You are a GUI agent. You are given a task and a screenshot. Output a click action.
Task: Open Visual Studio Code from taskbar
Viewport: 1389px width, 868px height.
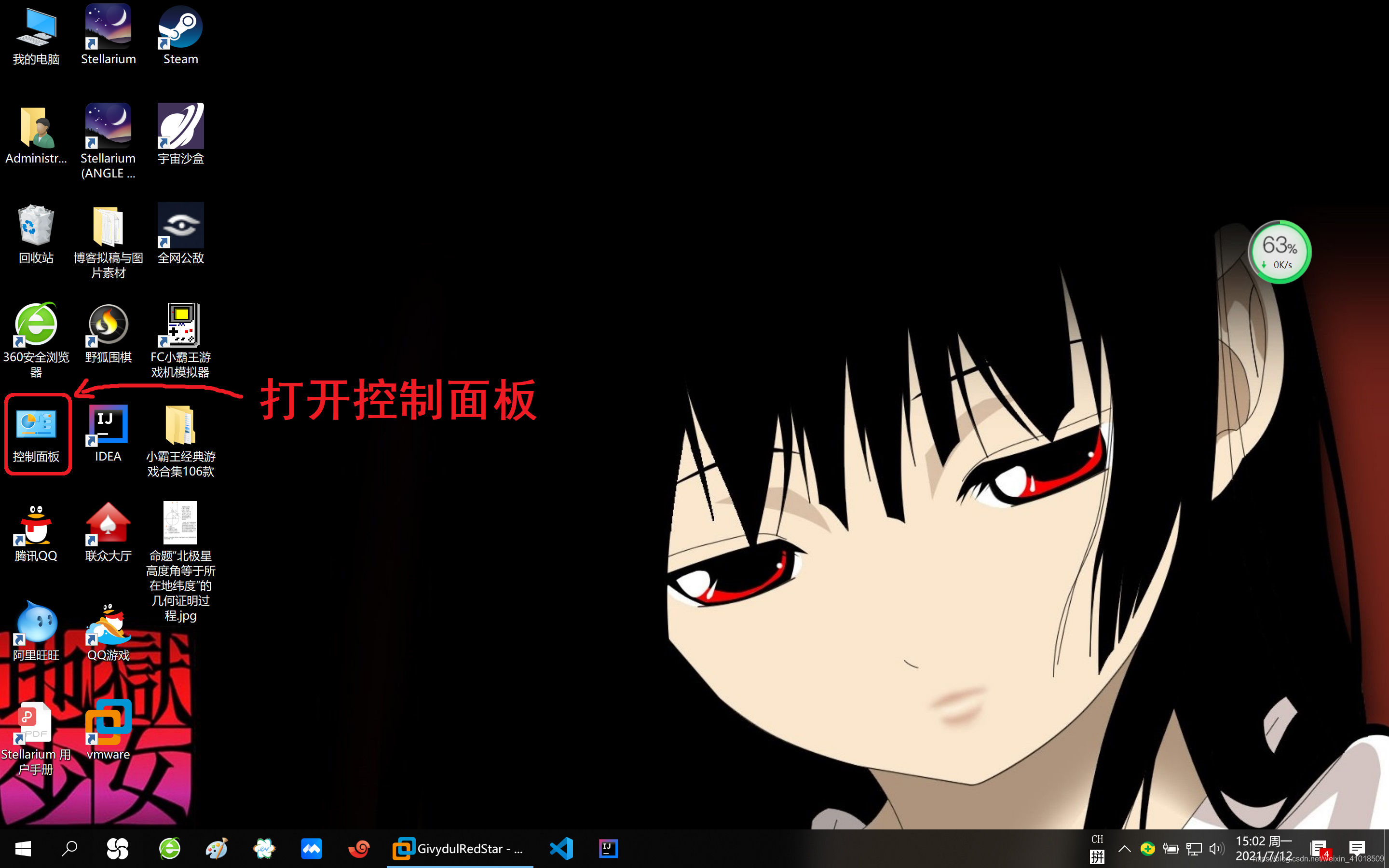pos(561,848)
